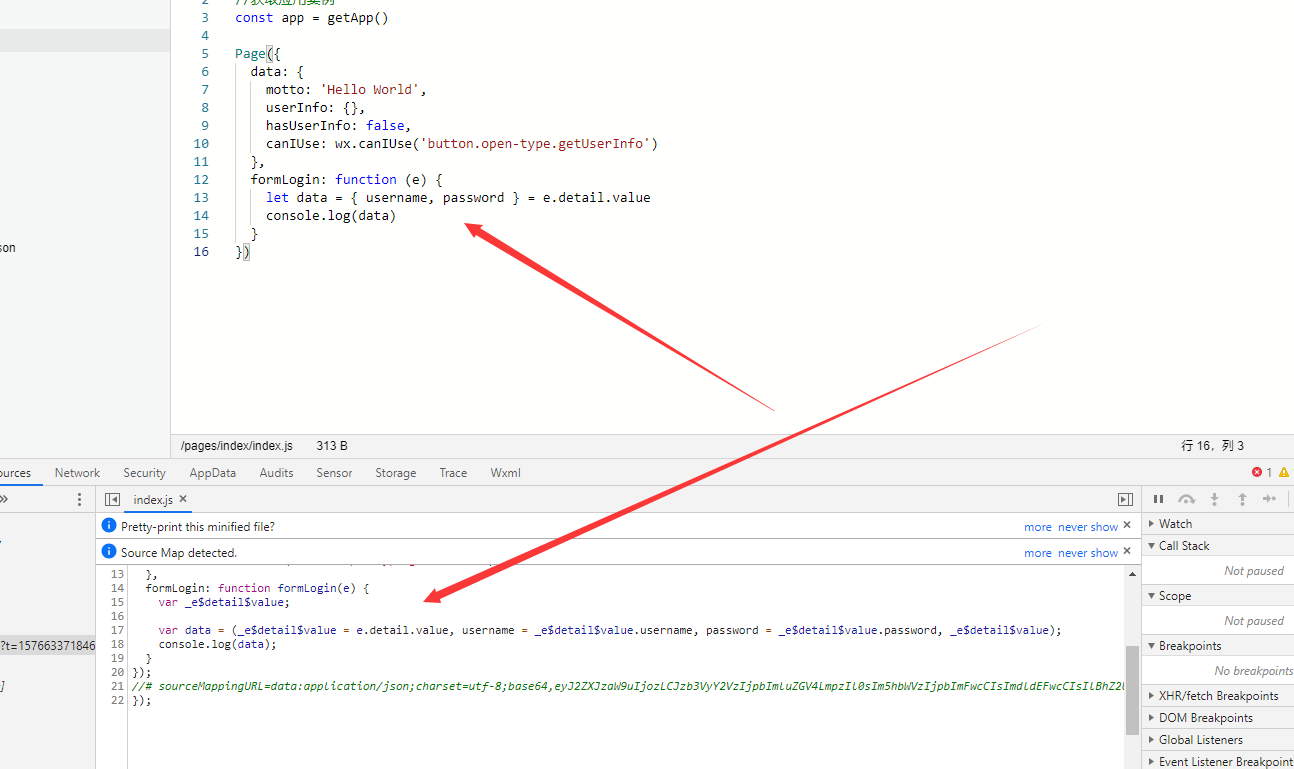Open the Wxml tab
Image resolution: width=1294 pixels, height=769 pixels.
(505, 473)
